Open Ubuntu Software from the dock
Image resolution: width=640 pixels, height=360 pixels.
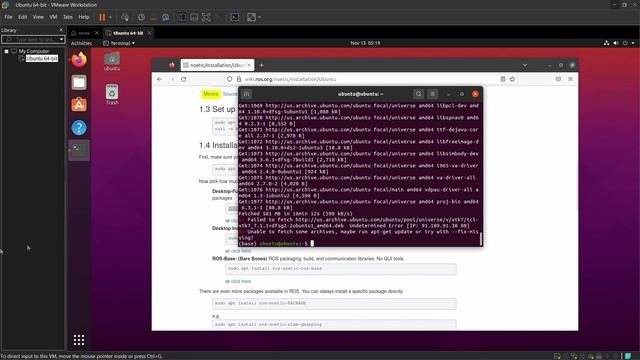coord(79,105)
